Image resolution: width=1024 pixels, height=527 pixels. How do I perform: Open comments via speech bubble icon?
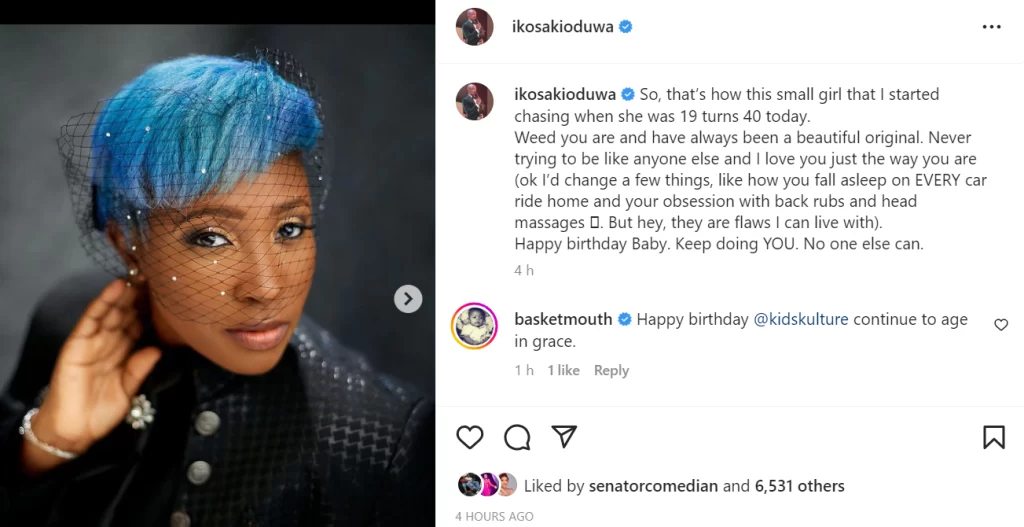pos(517,437)
